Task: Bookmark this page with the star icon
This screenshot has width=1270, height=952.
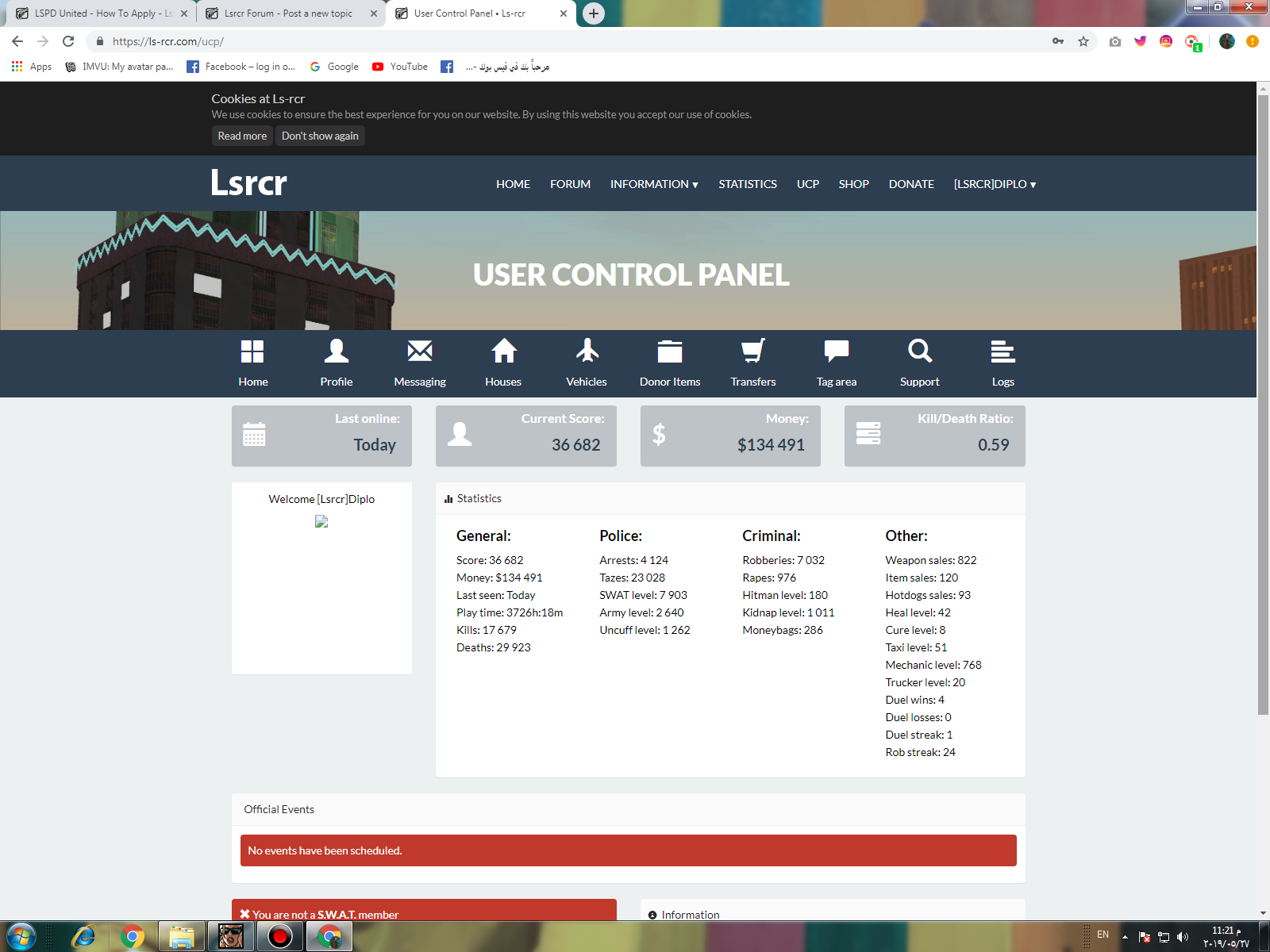Action: [1083, 41]
